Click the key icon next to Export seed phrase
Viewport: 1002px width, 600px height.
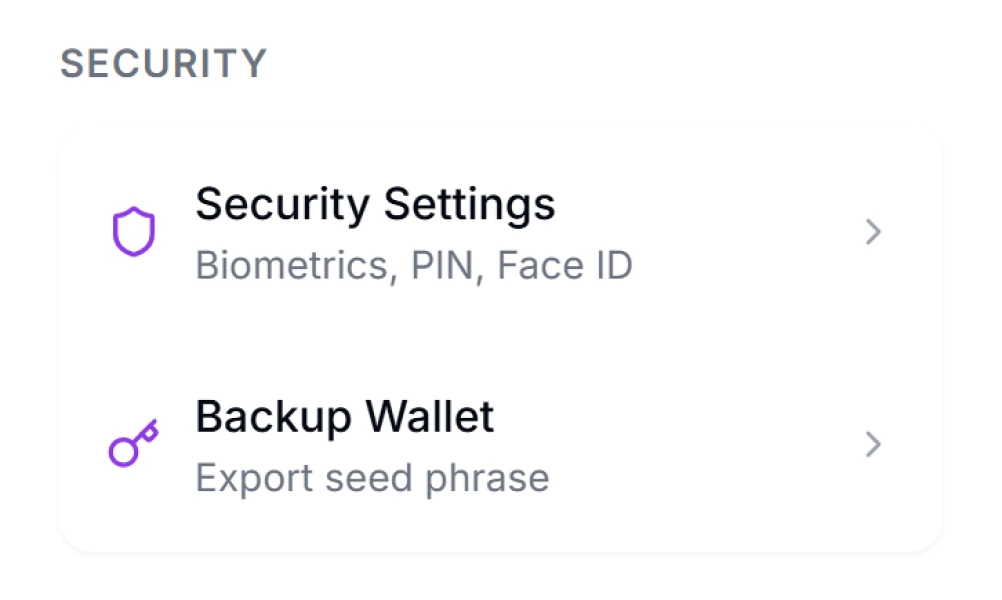click(x=131, y=443)
